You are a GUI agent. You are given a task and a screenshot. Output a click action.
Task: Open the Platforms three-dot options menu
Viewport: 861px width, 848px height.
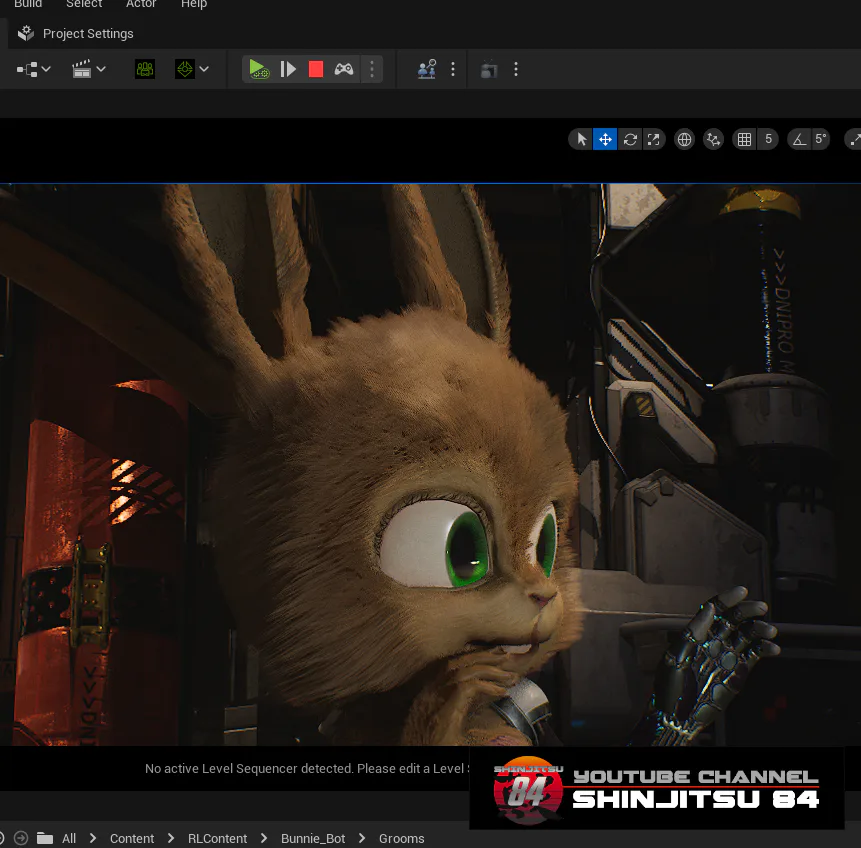(453, 69)
